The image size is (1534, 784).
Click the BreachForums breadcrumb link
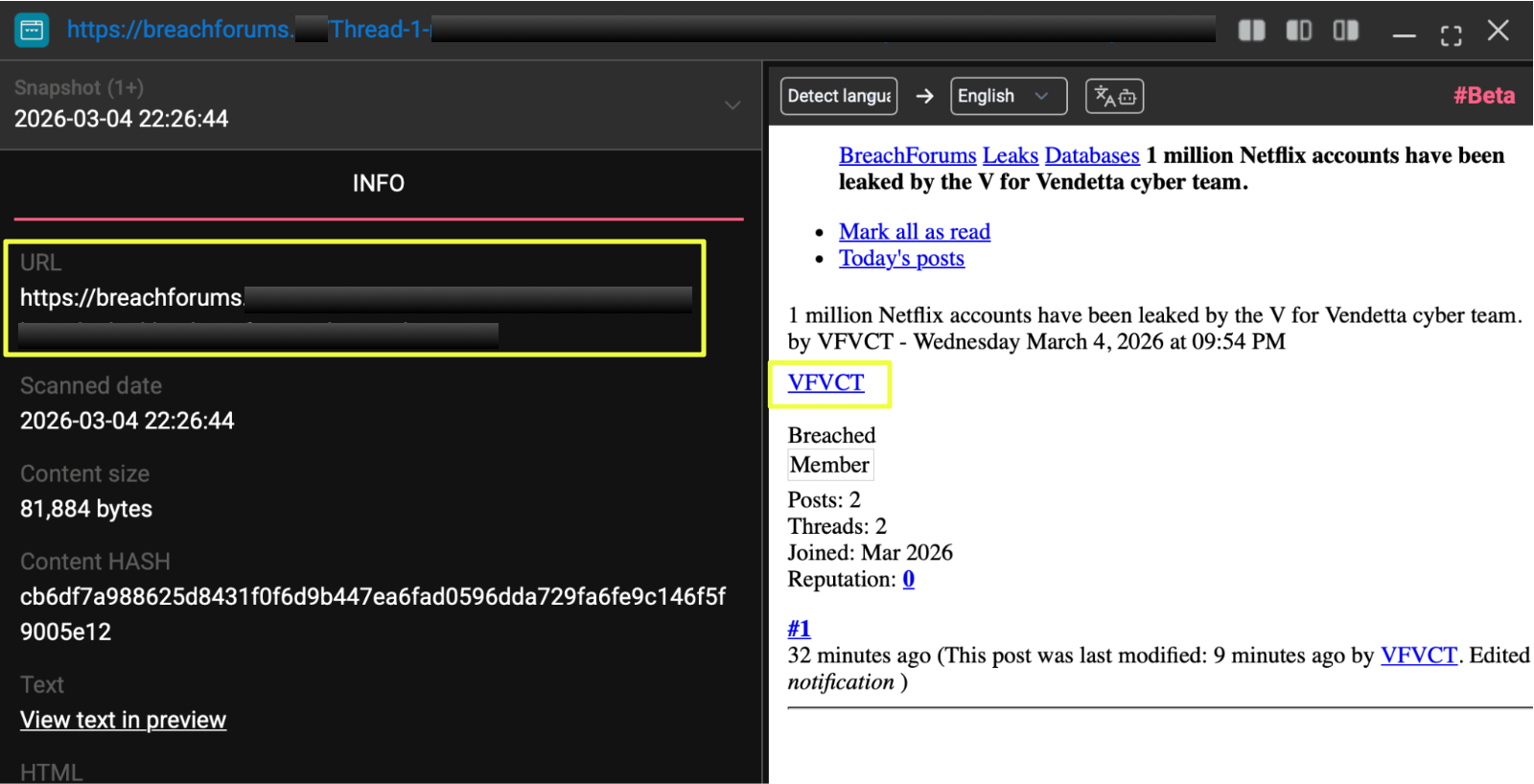point(907,155)
